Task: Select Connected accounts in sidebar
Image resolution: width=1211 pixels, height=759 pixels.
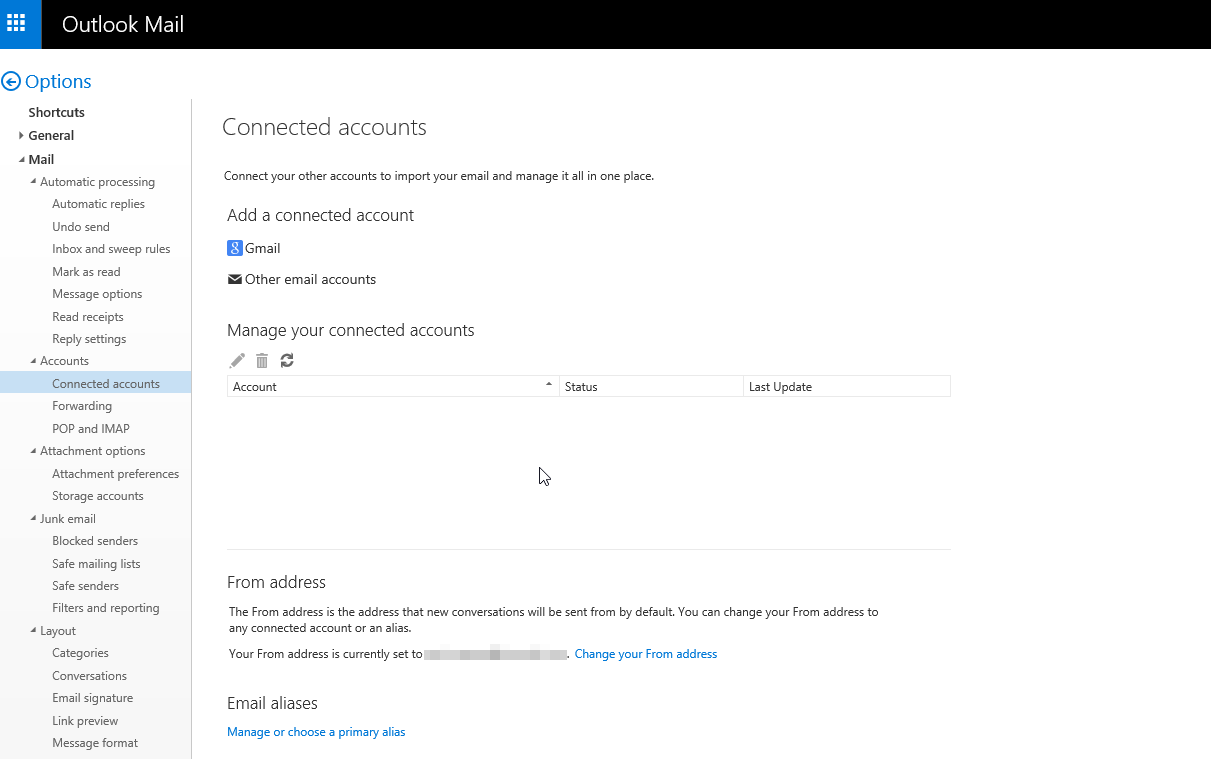Action: (x=95, y=384)
